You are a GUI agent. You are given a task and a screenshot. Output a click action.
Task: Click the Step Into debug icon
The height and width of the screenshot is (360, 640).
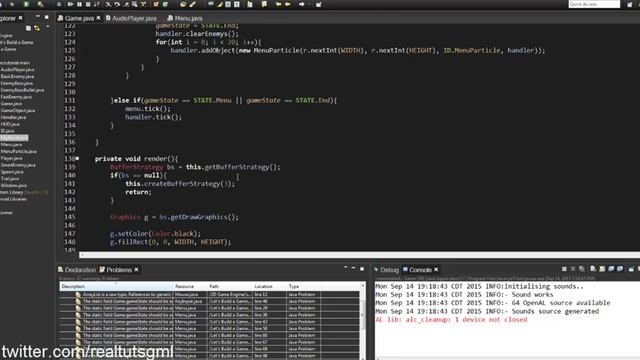point(108,4)
